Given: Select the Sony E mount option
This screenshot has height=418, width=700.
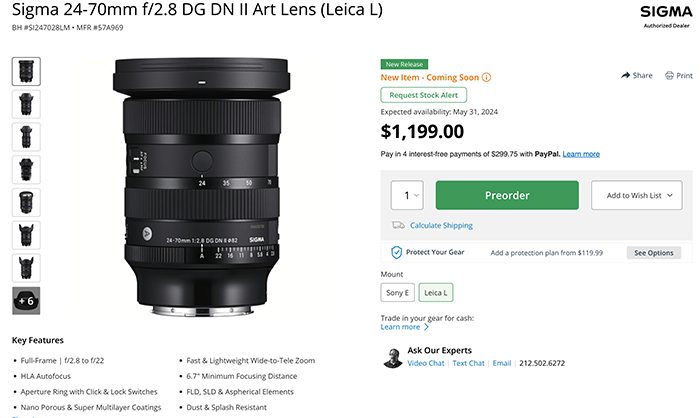Looking at the screenshot, I should 397,292.
